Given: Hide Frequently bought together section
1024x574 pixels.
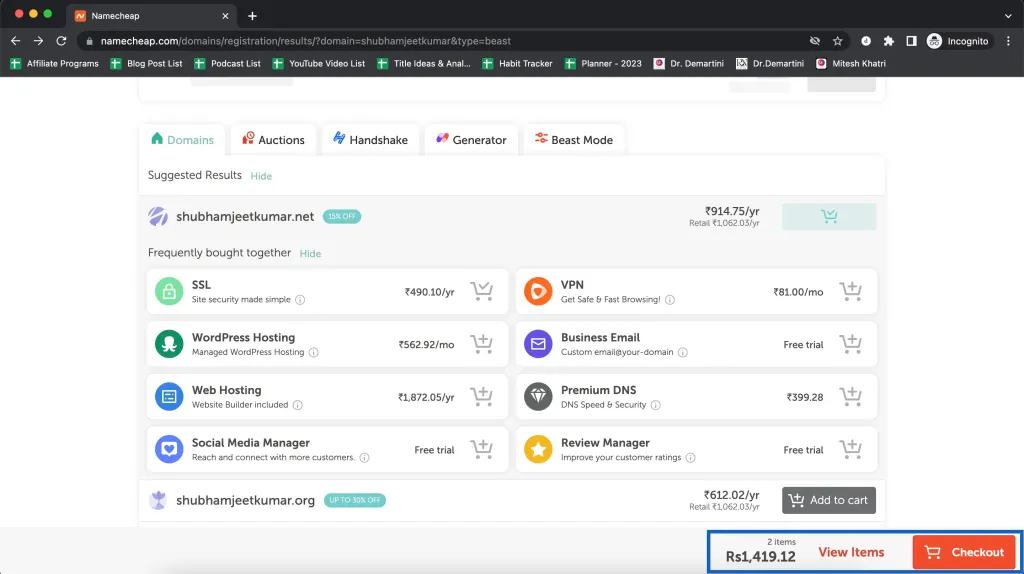Looking at the screenshot, I should [x=310, y=253].
